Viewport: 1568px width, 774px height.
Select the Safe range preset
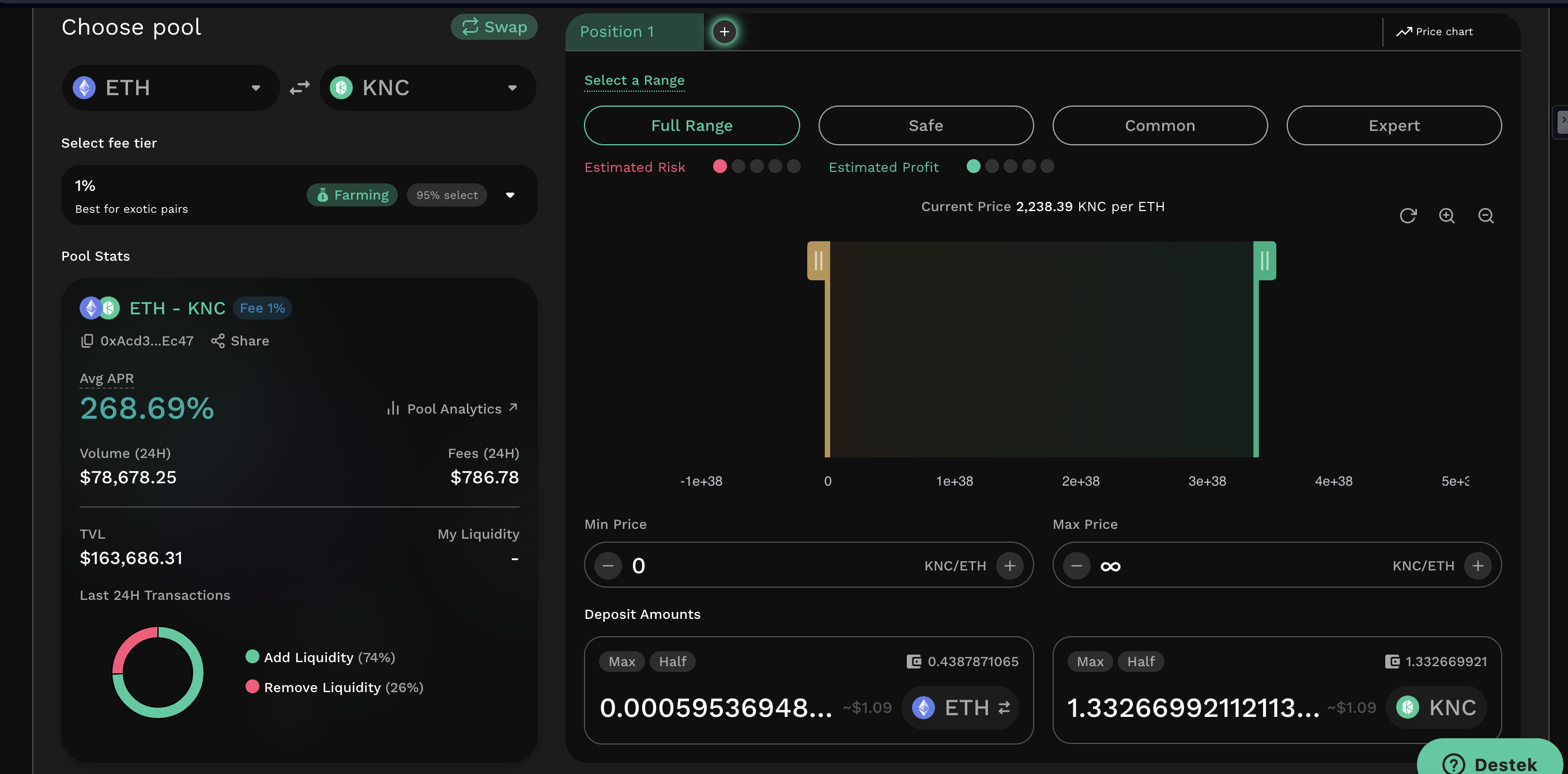tap(925, 126)
